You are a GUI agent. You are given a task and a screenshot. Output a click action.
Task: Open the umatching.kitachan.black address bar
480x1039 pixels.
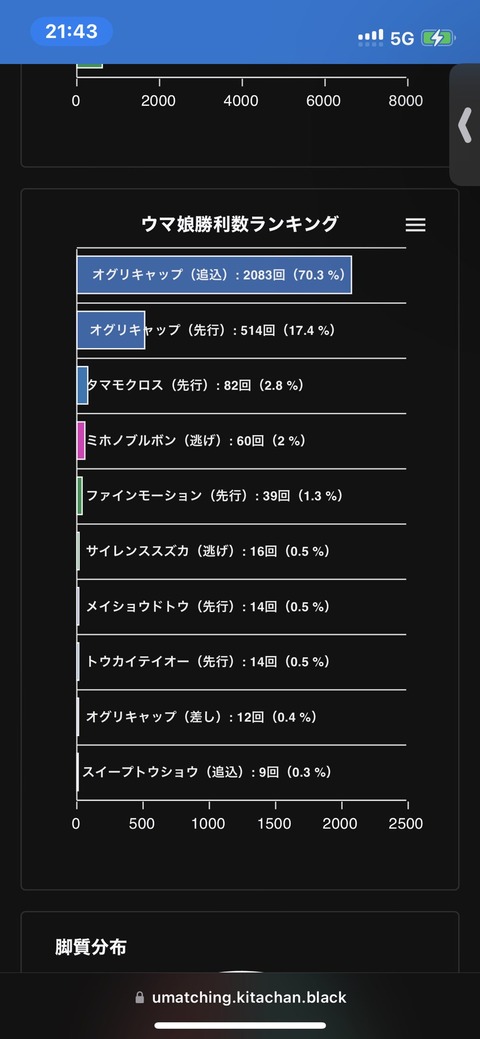(x=240, y=997)
